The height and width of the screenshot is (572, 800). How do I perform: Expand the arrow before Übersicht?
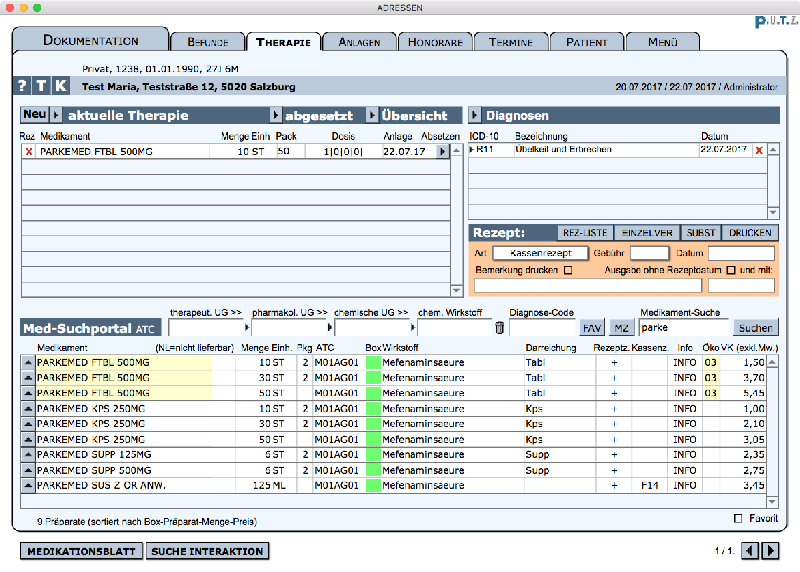tap(372, 115)
